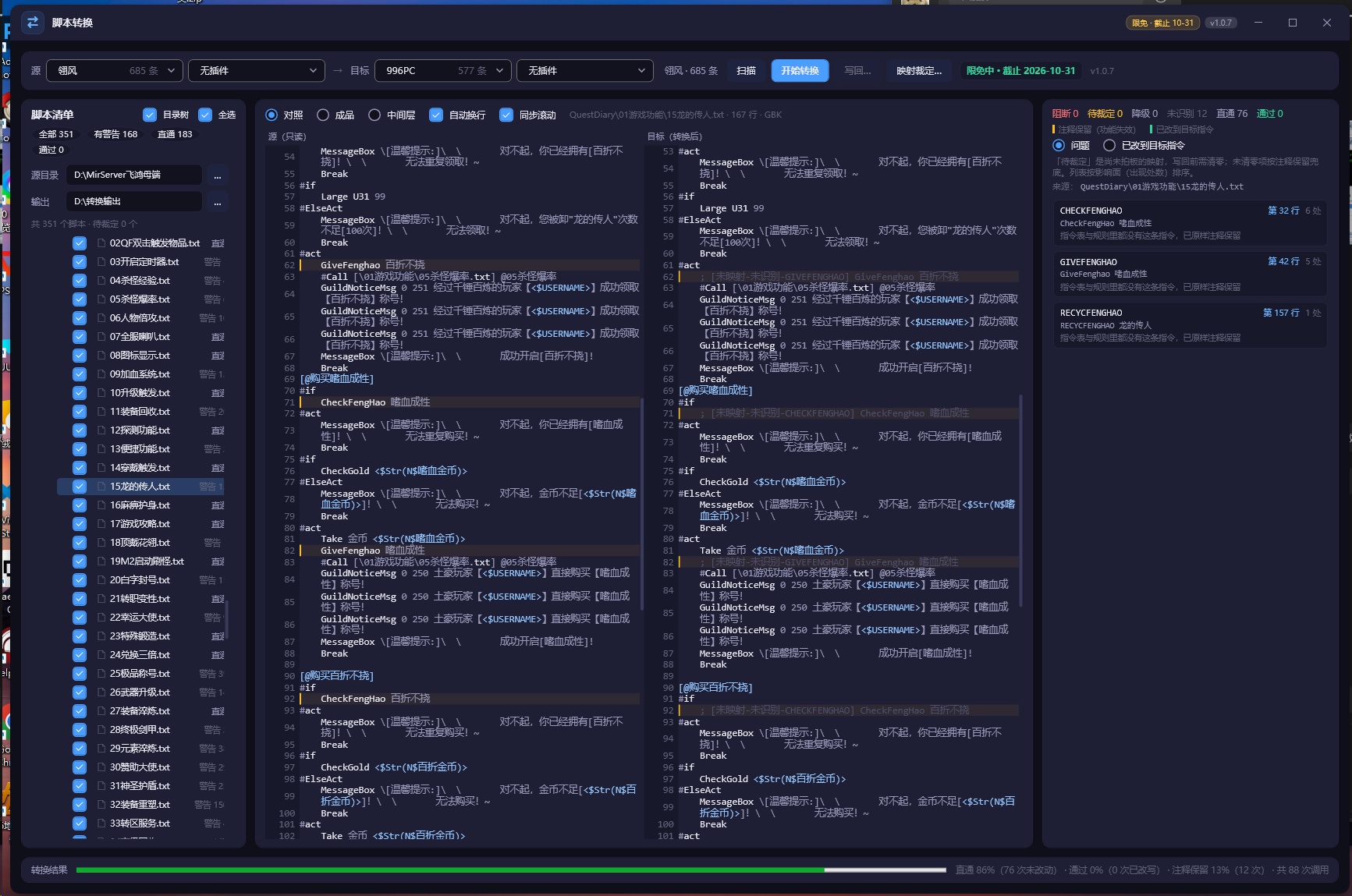Viewport: 1352px width, 896px height.
Task: Click the file icon beside 02QF双击触发物品.txt
Action: pyautogui.click(x=101, y=243)
